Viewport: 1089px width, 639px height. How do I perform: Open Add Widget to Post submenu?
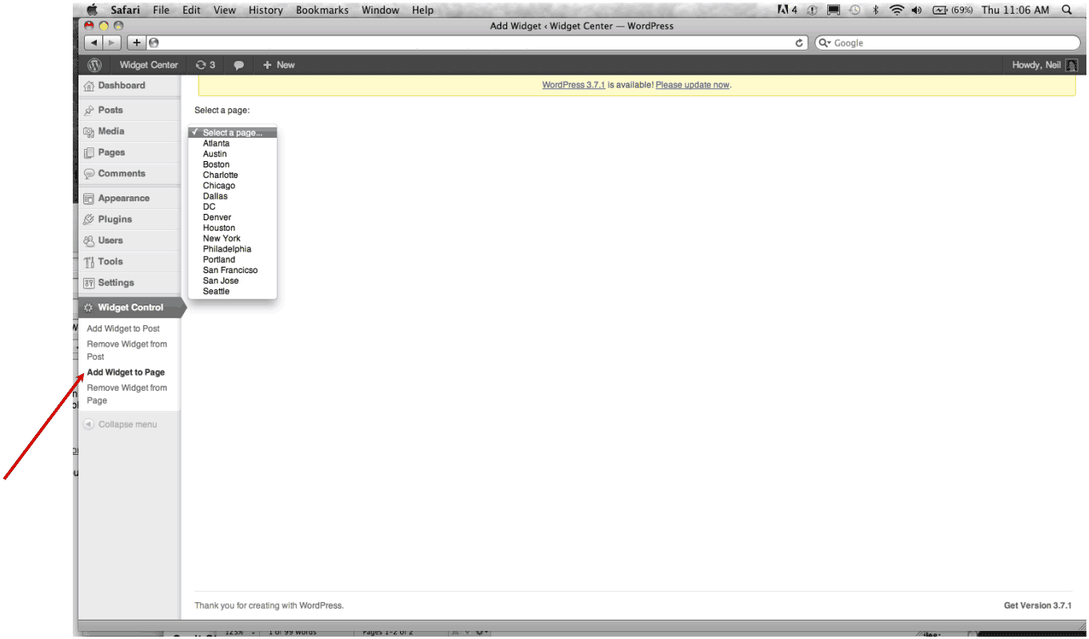[x=123, y=329]
